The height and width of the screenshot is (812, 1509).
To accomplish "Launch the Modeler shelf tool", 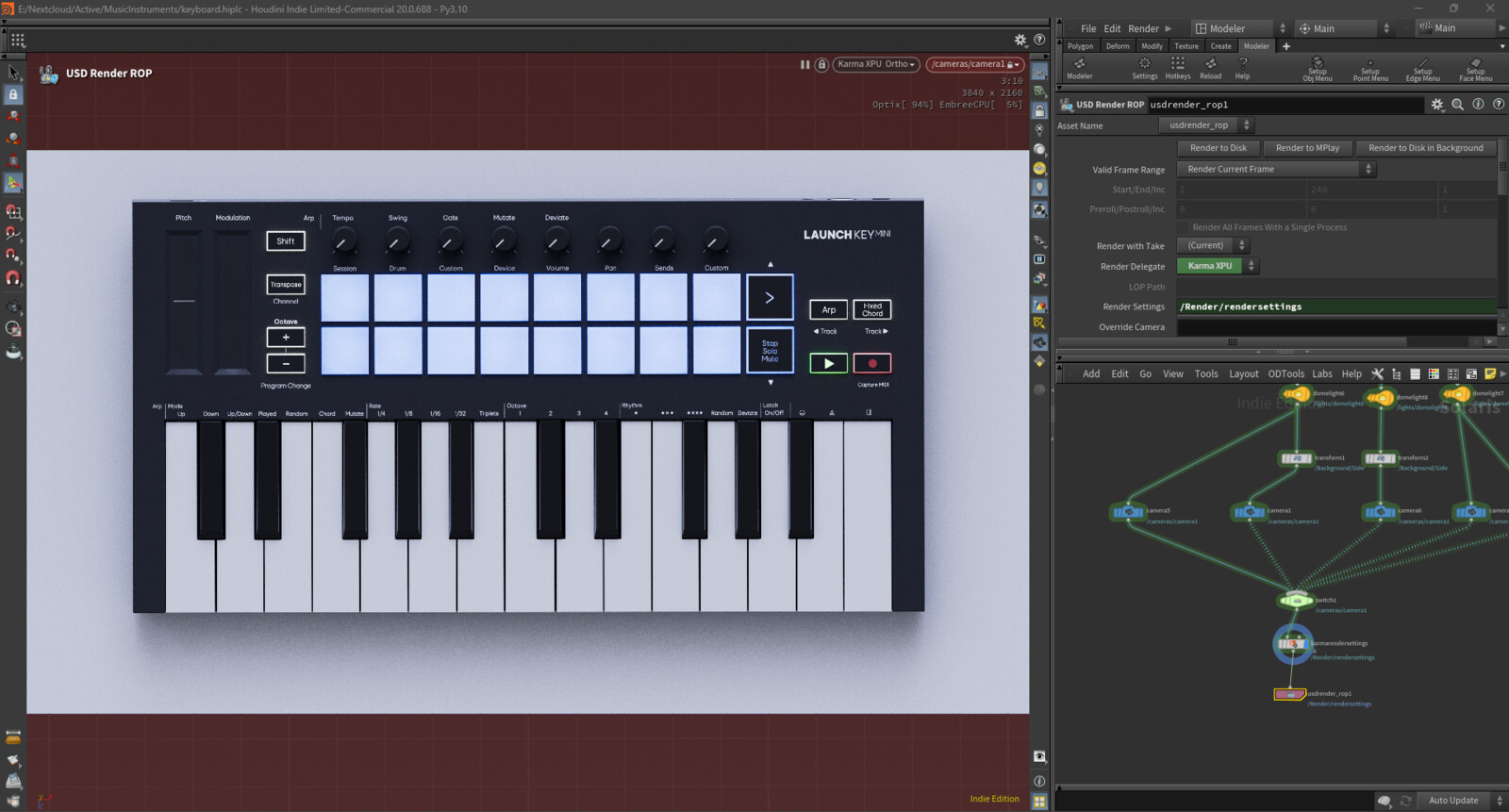I will click(1080, 69).
